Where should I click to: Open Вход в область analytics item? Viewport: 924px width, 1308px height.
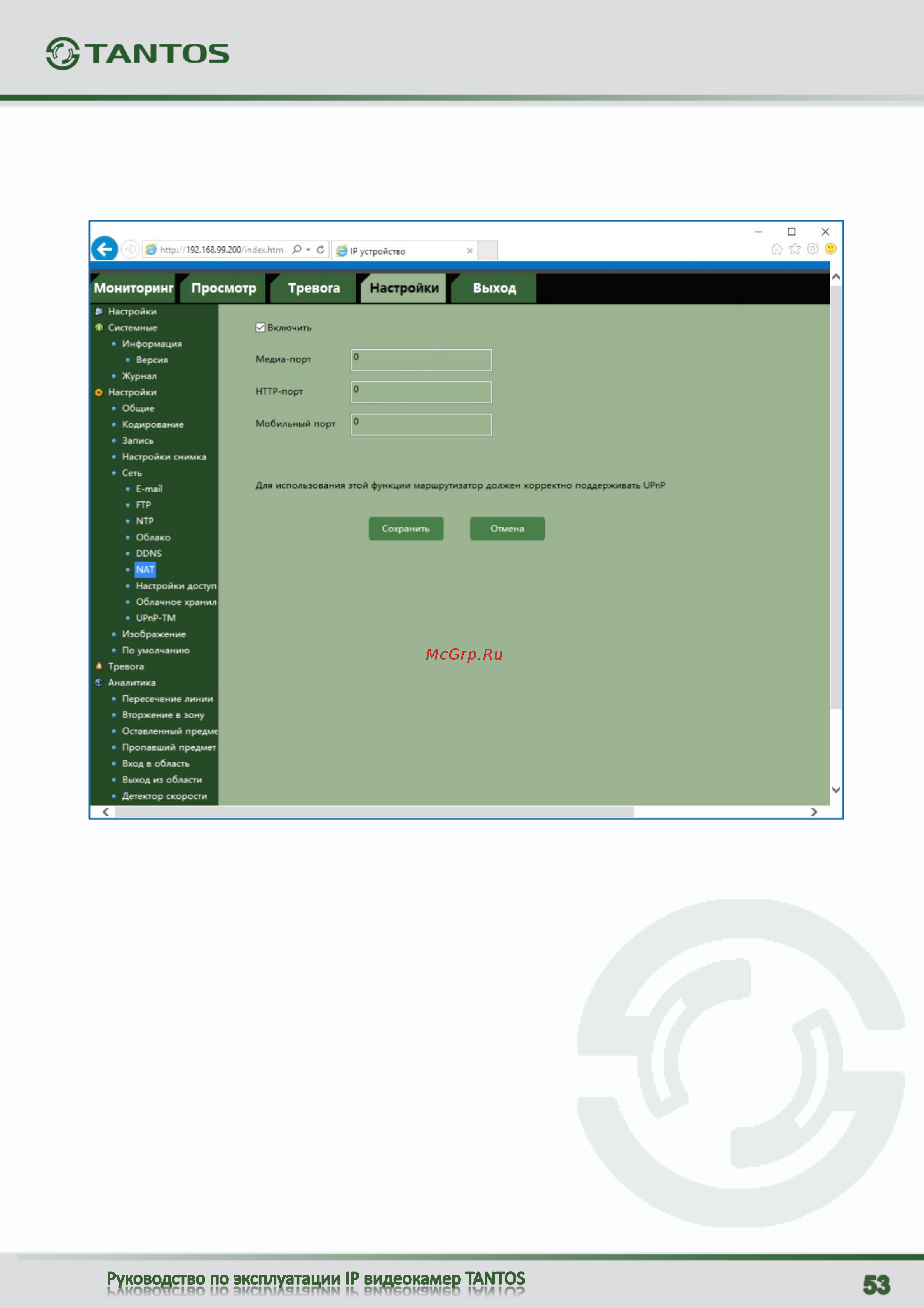tap(155, 763)
